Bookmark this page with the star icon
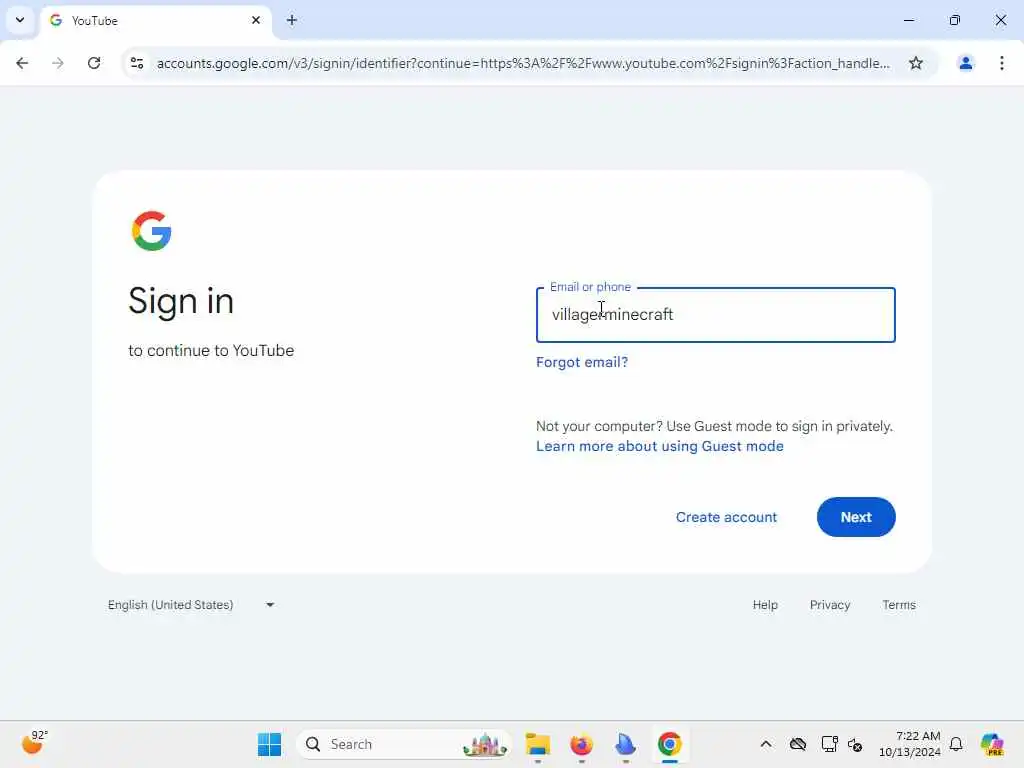 pos(916,63)
